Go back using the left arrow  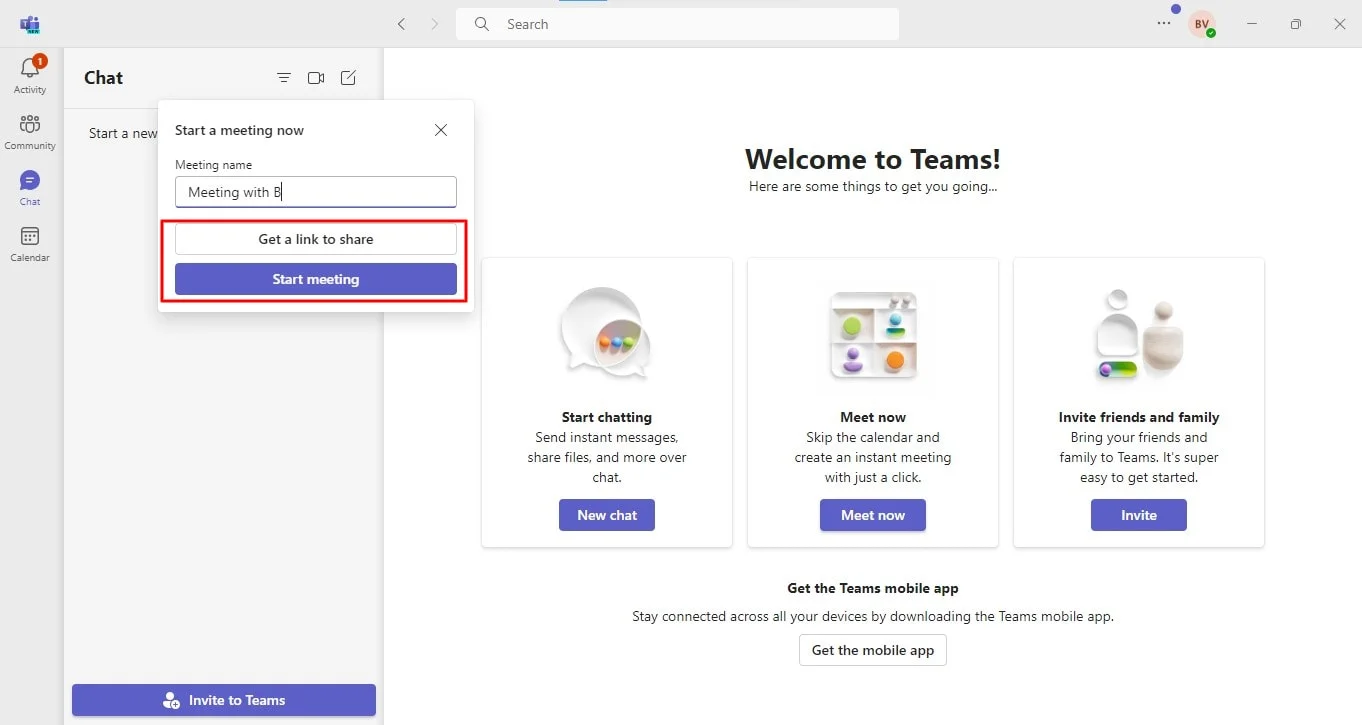tap(402, 24)
